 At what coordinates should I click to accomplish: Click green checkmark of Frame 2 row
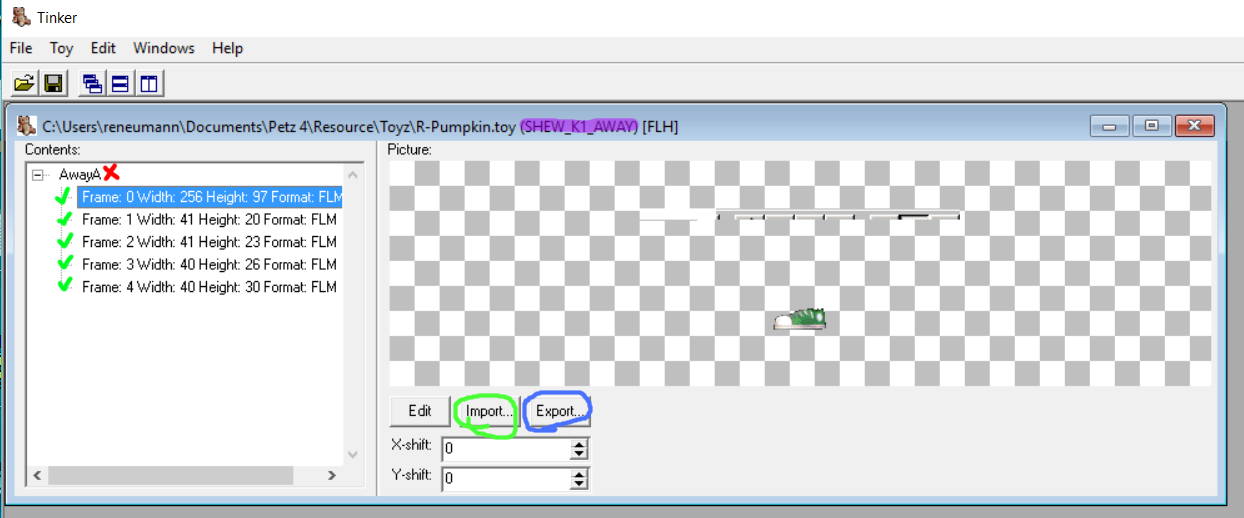(x=66, y=241)
